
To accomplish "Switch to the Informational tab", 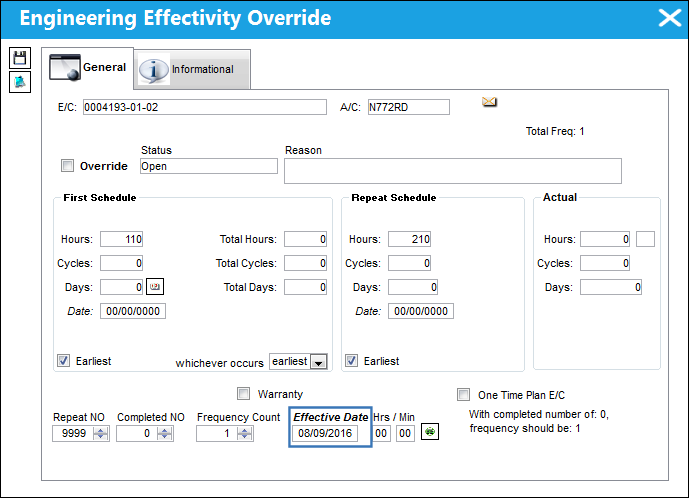I will (192, 69).
